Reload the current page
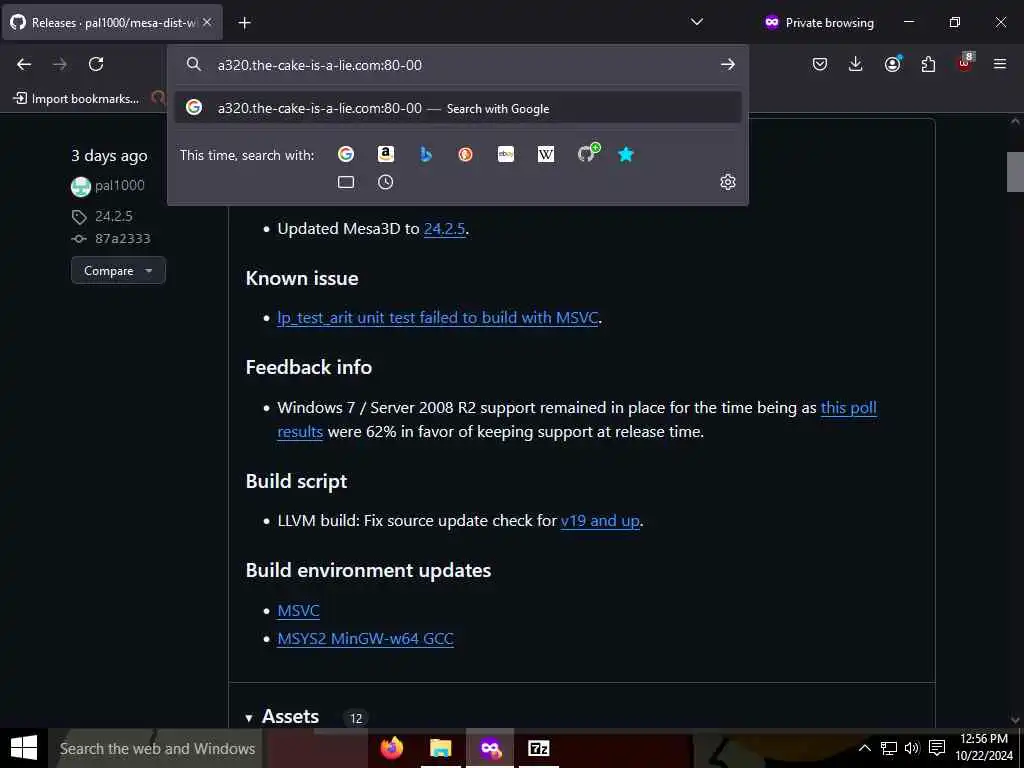 coord(96,64)
